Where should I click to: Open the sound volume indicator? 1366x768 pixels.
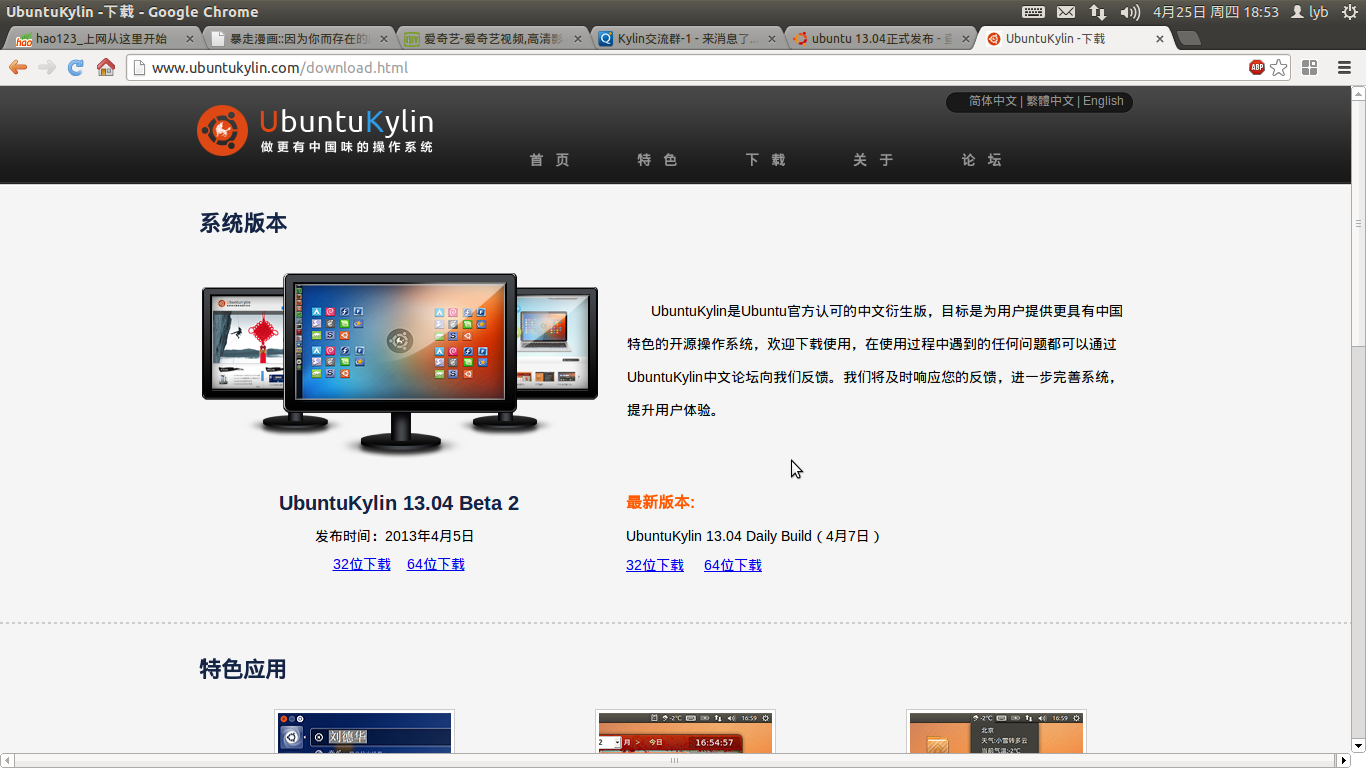1130,12
